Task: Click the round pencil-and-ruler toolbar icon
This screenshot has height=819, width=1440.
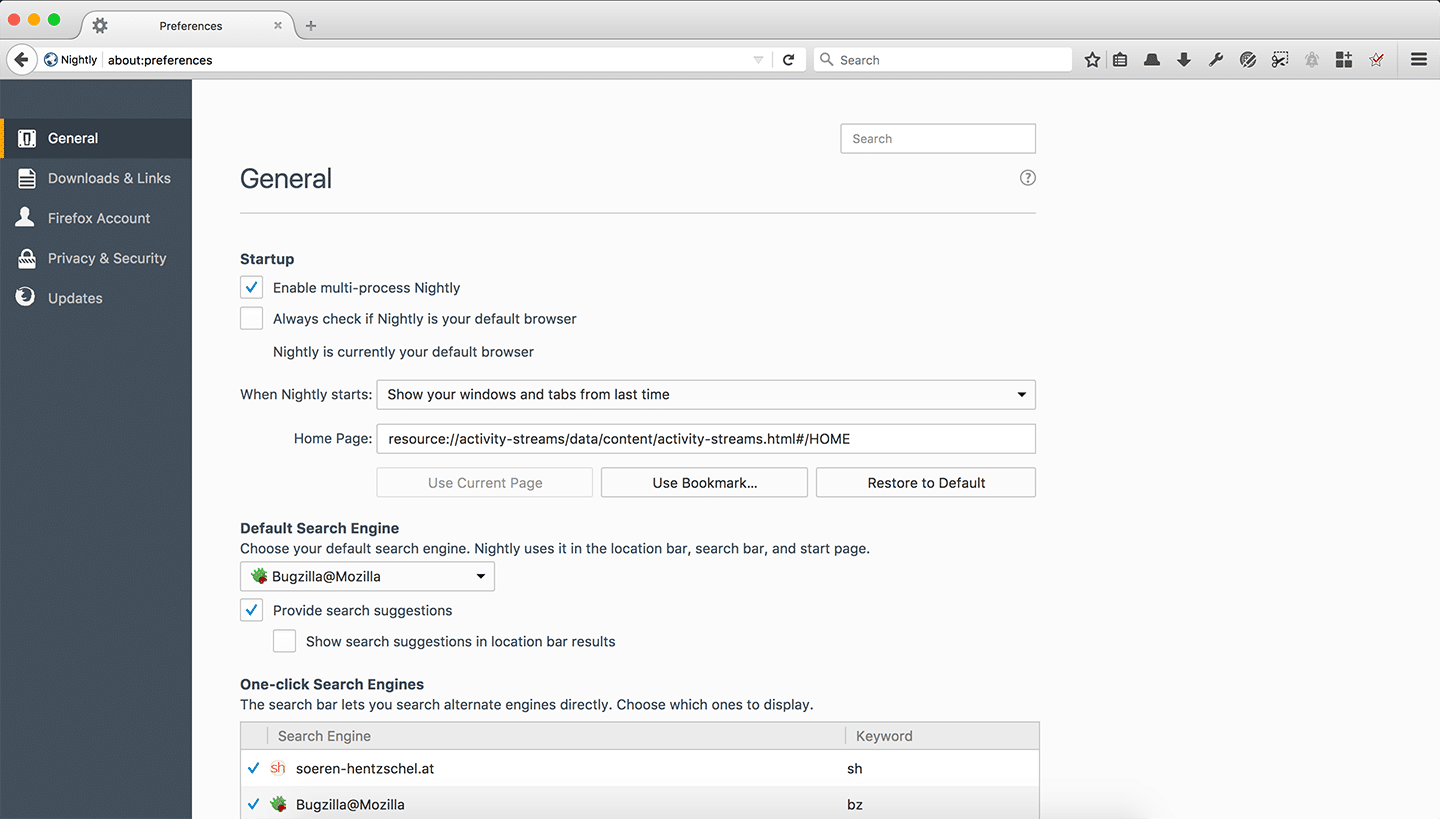Action: click(x=1248, y=60)
